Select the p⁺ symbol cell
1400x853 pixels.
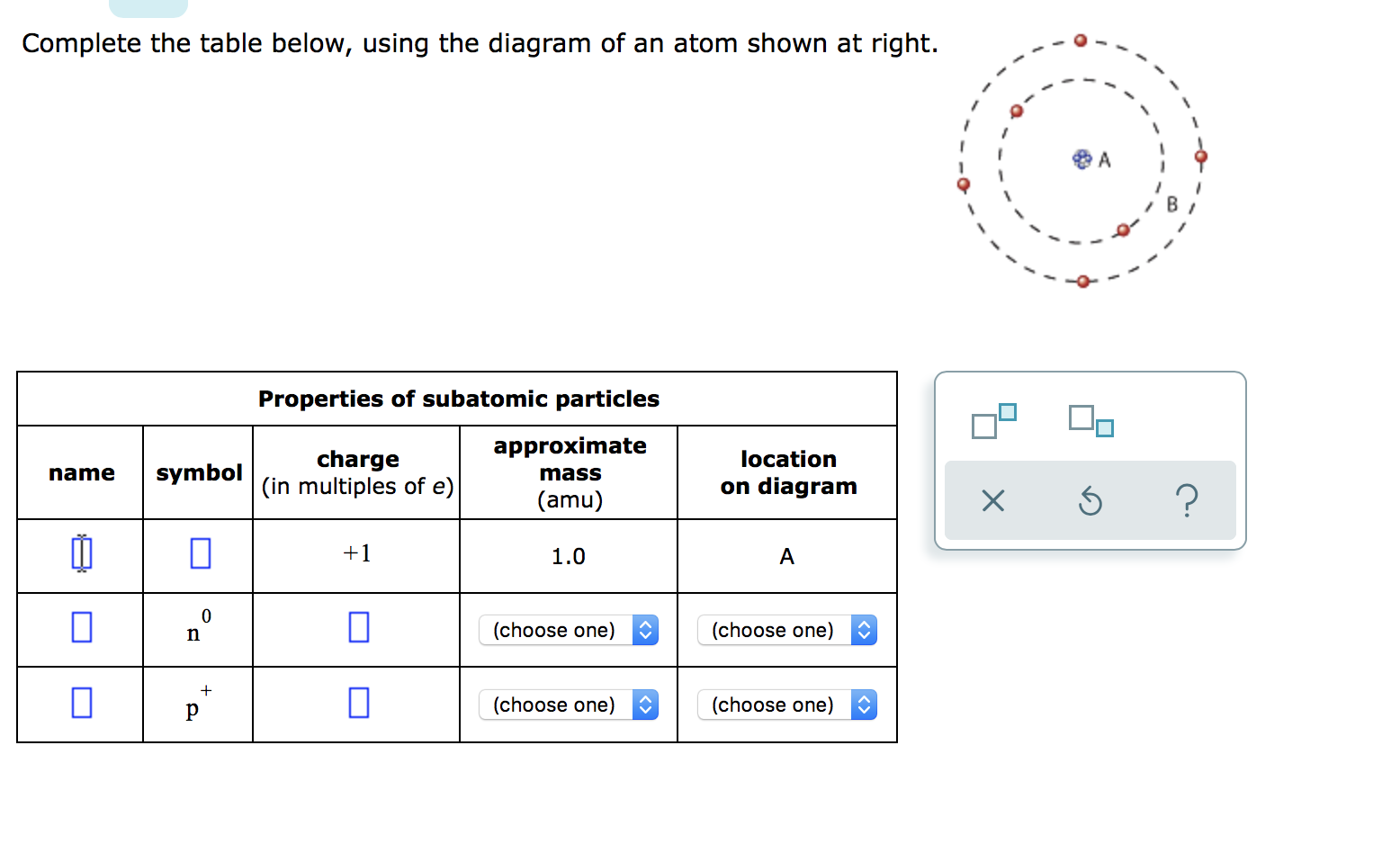[x=197, y=704]
